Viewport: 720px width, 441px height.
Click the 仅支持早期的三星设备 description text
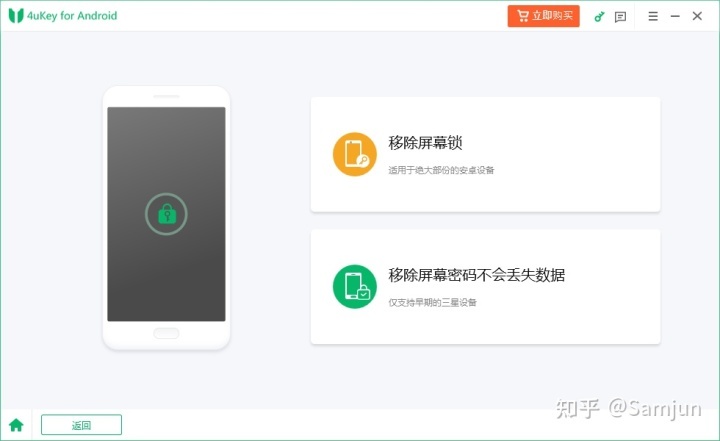(432, 302)
